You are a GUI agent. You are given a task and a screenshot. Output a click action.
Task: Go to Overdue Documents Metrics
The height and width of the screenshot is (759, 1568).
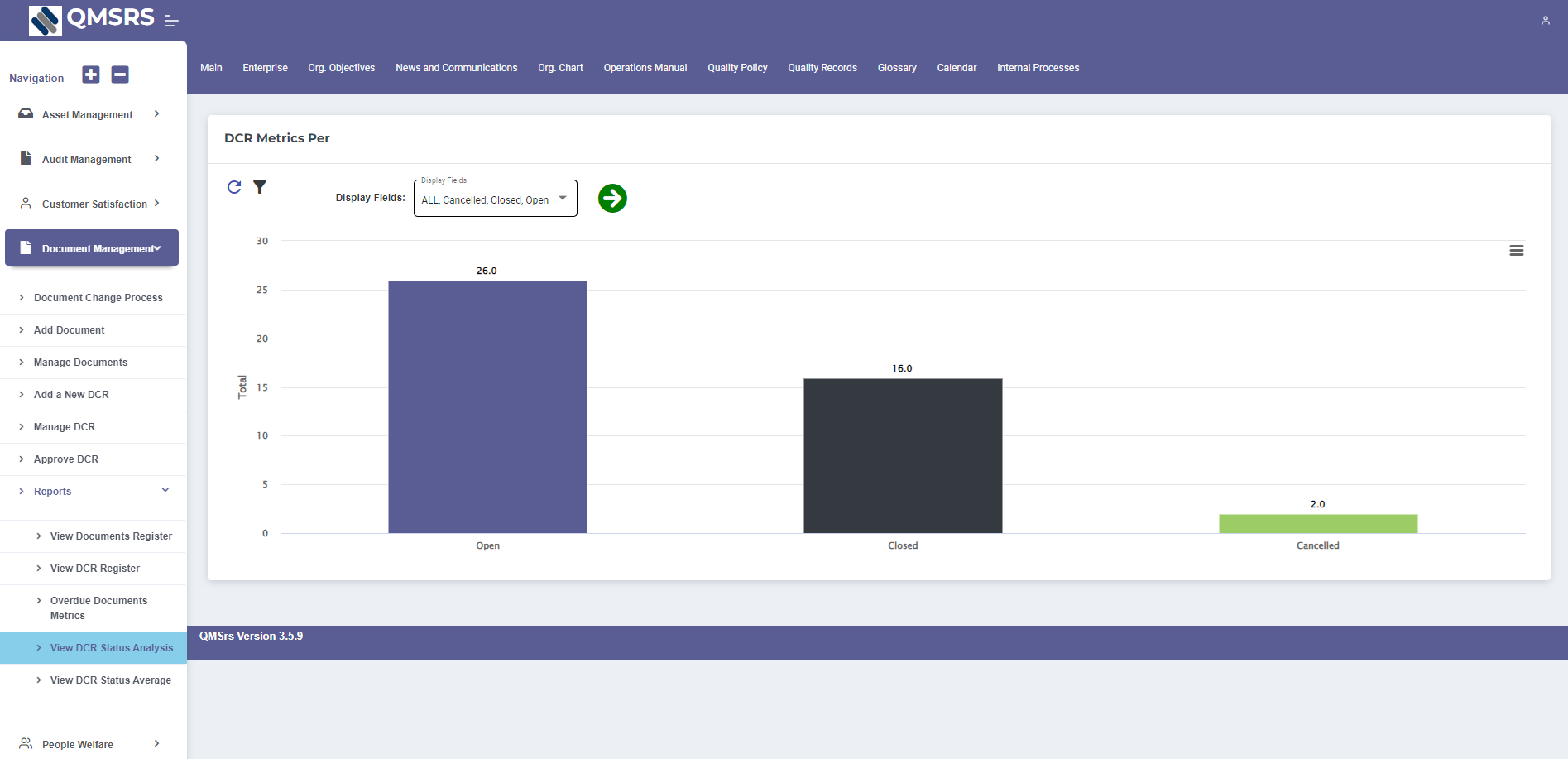99,607
